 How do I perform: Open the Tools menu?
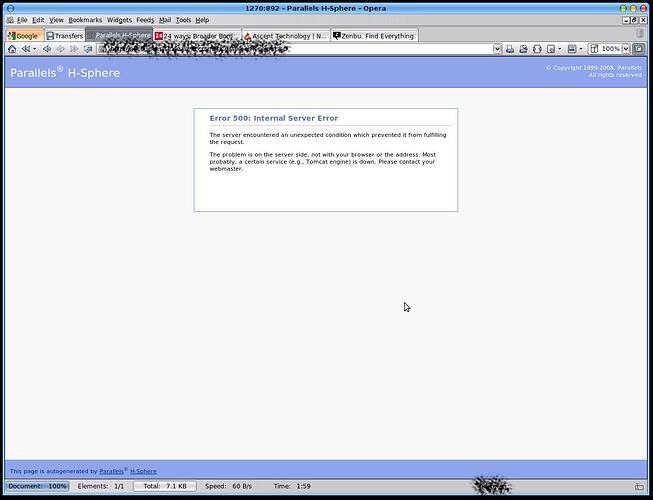pos(183,20)
